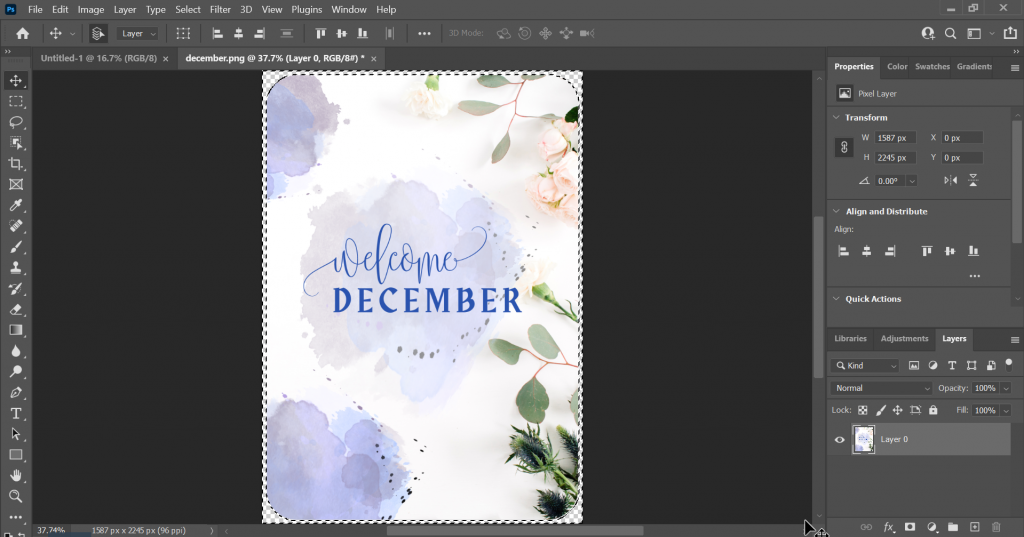This screenshot has height=537, width=1024.
Task: Toggle visibility of Layer 0
Action: tap(840, 440)
